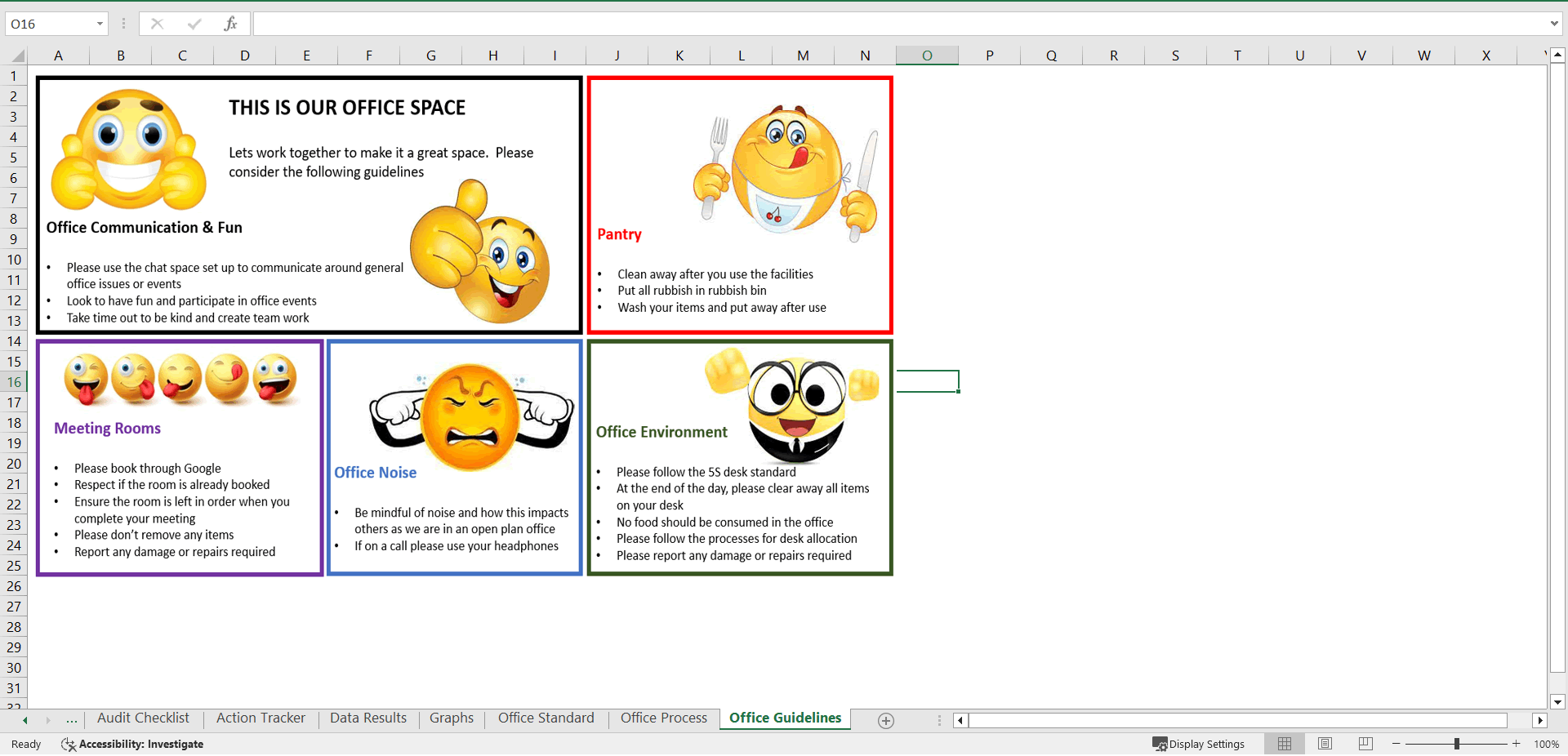
Task: Add a new sheet with plus icon
Action: coord(886,720)
